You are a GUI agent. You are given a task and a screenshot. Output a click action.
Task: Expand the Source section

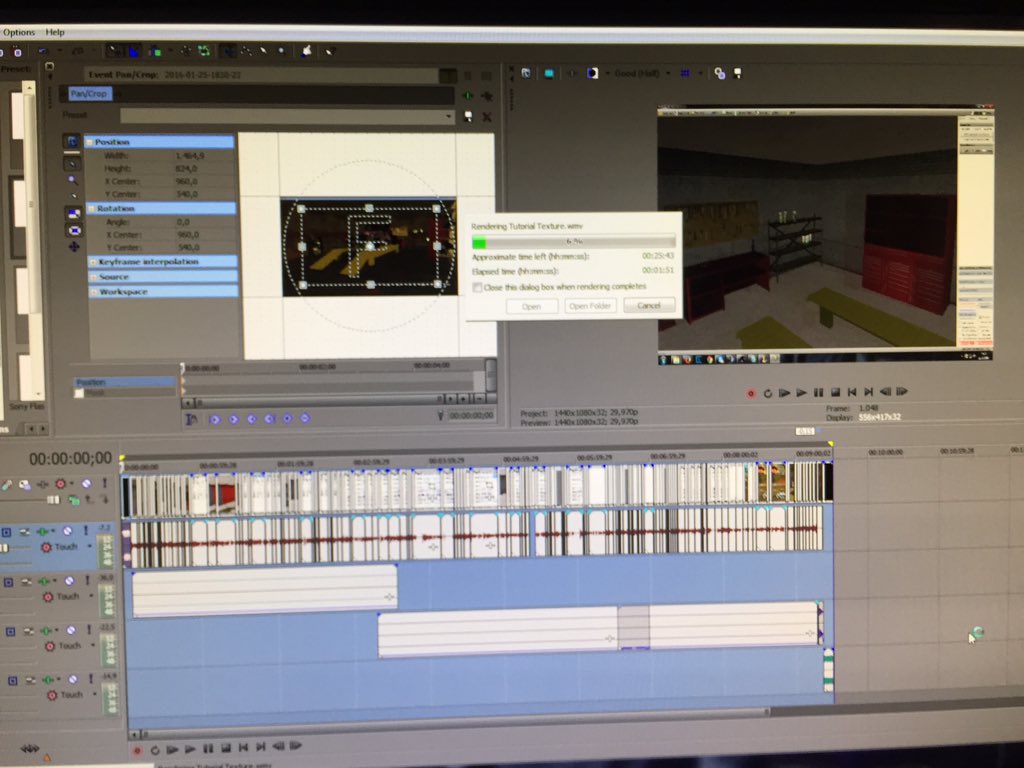point(93,276)
